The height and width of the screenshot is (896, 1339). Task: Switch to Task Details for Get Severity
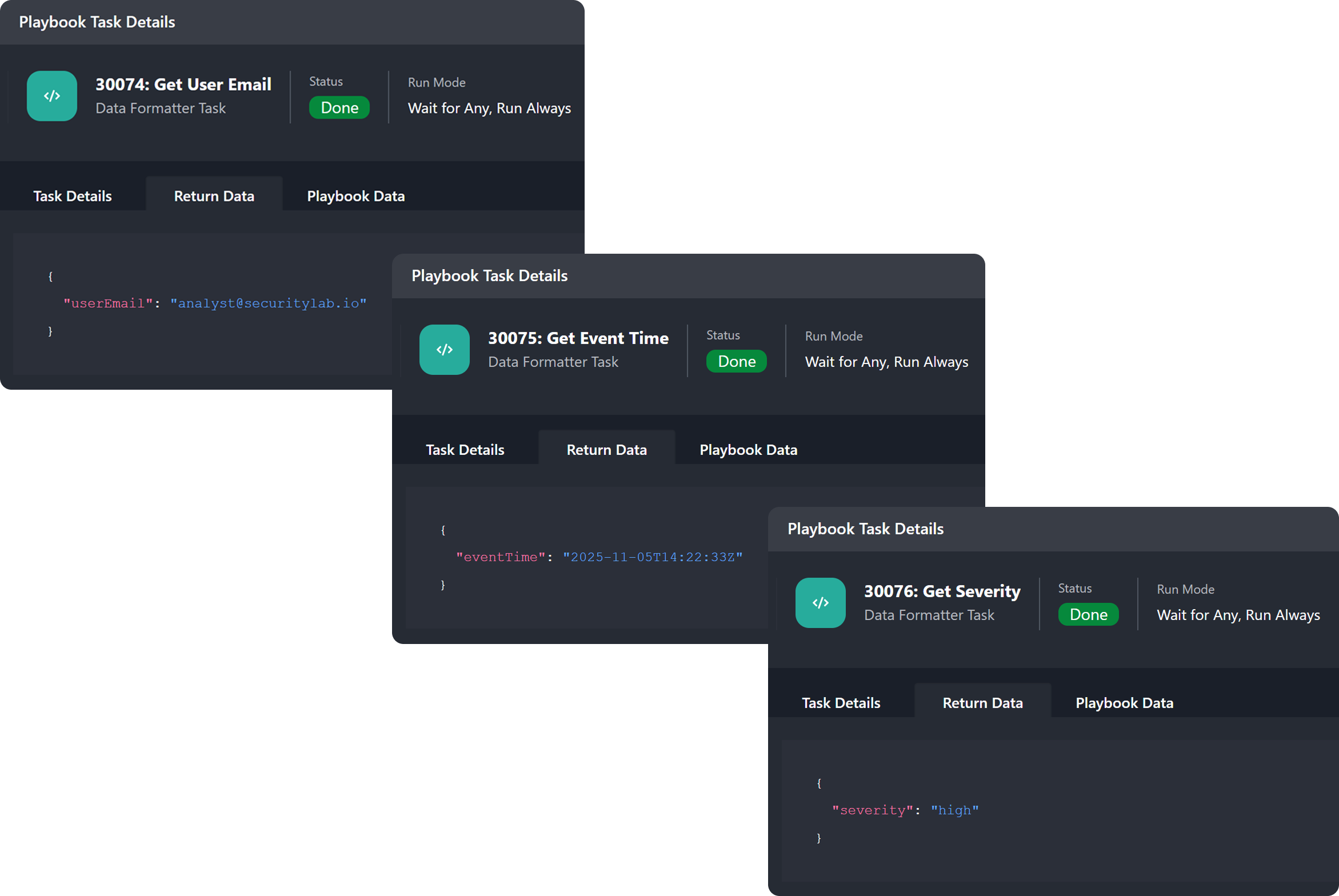[841, 703]
